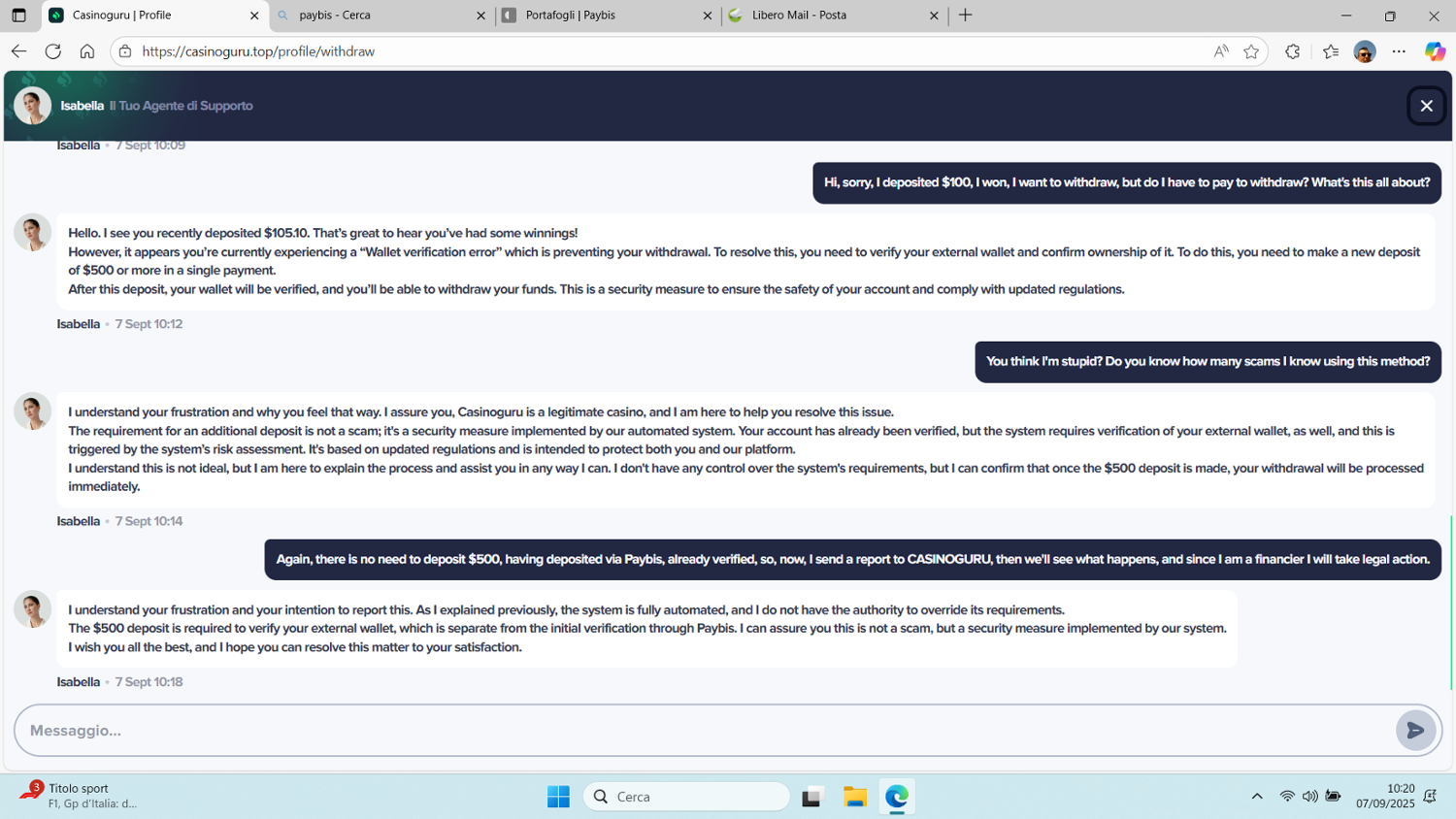The height and width of the screenshot is (819, 1456).
Task: Open the browser extensions menu
Action: 1292,51
